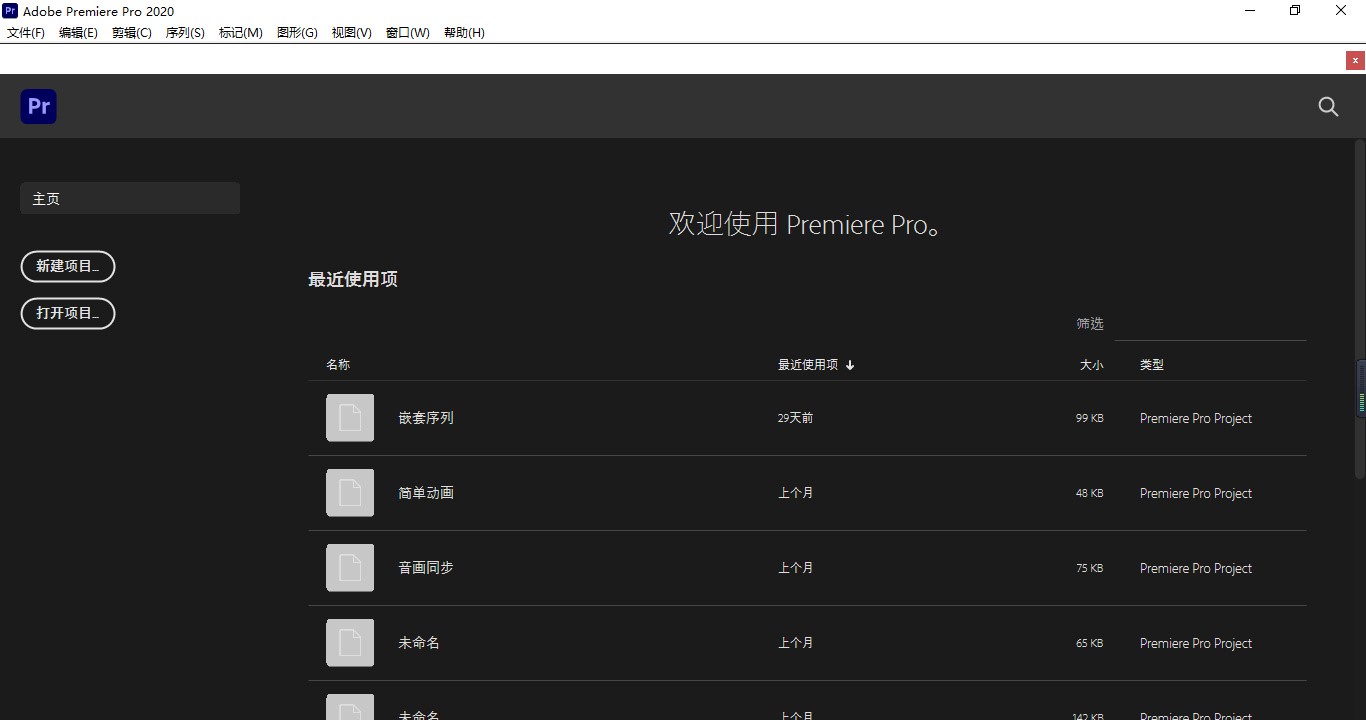Image resolution: width=1366 pixels, height=720 pixels.
Task: Open the 未命名 project sized 65 KB
Action: 419,643
